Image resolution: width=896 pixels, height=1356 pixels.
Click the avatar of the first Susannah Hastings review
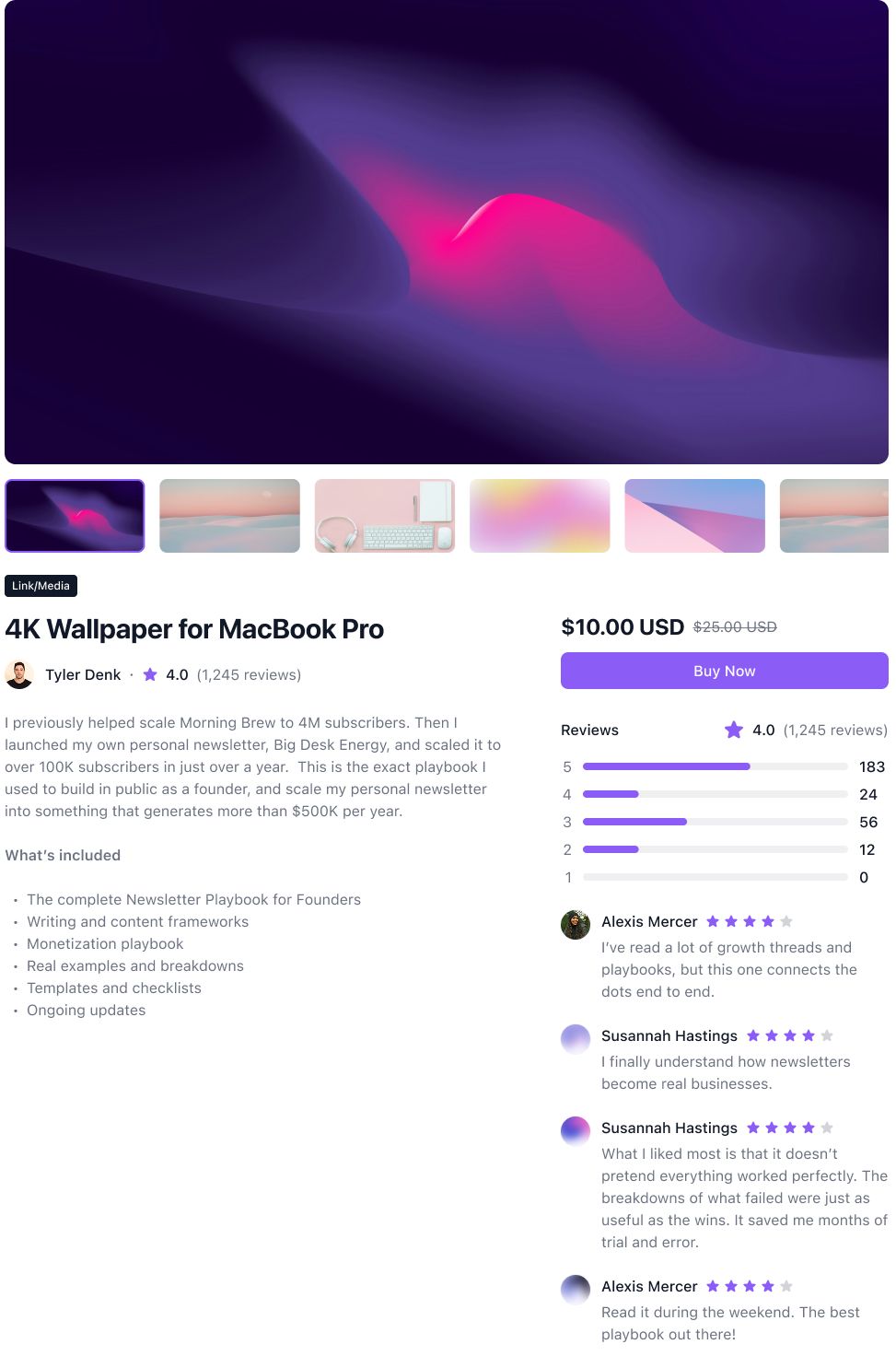576,1039
